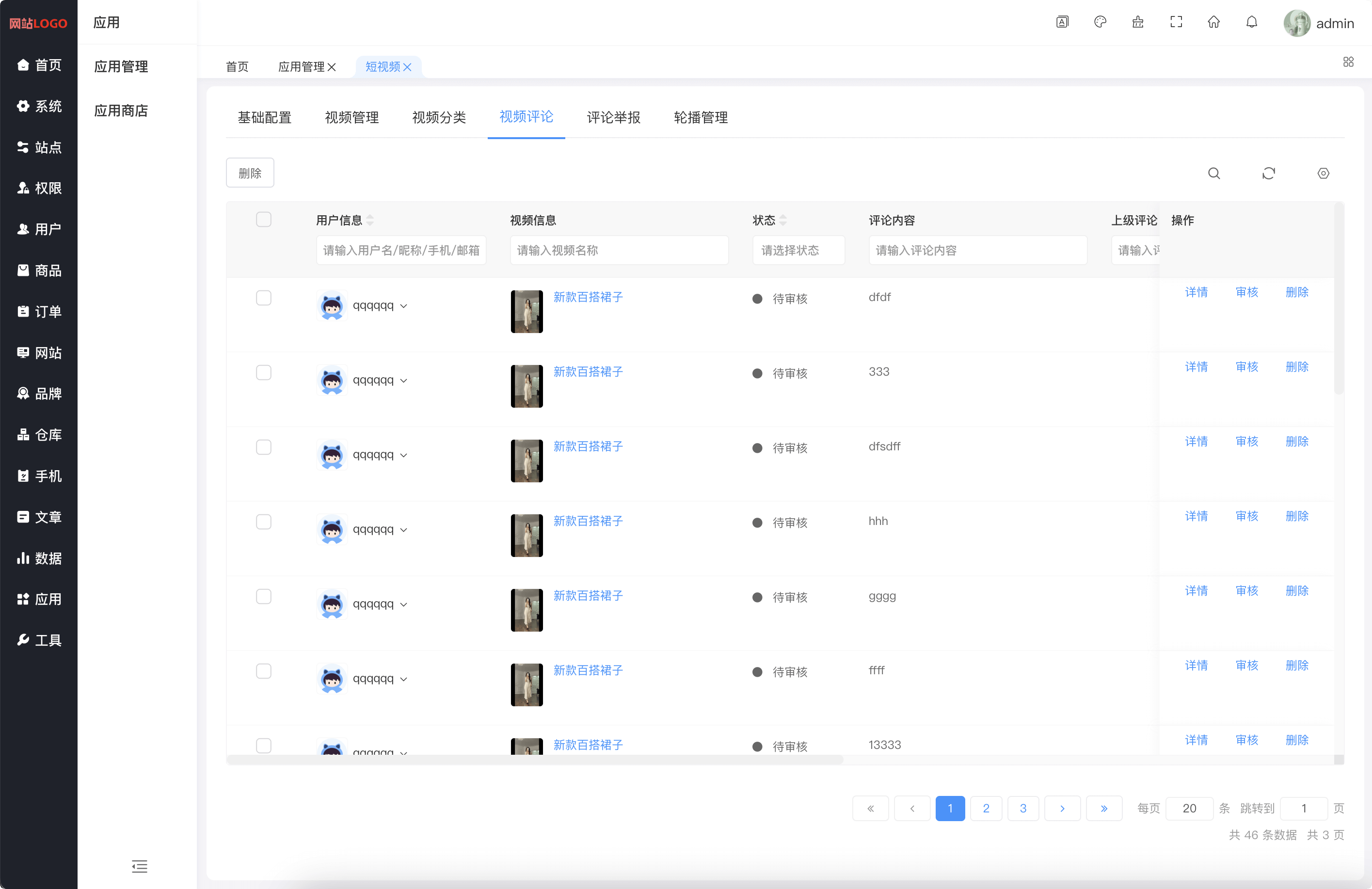Click the home icon in top header

point(1213,22)
